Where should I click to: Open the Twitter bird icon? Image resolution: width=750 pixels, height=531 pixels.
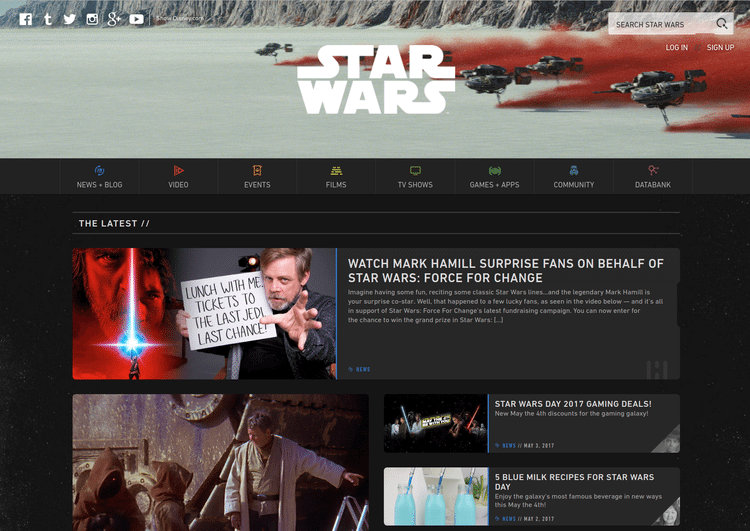tap(70, 19)
